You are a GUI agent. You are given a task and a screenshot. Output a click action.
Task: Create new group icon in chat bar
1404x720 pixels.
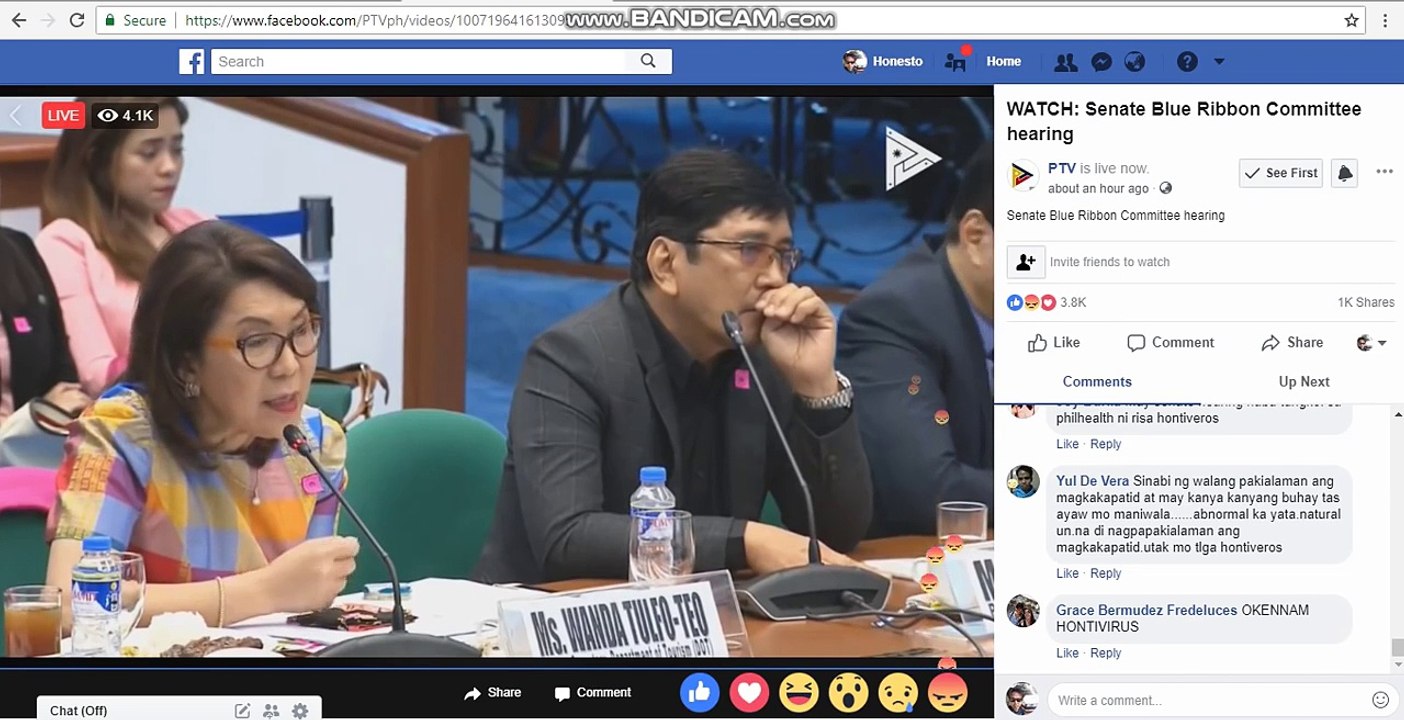271,711
